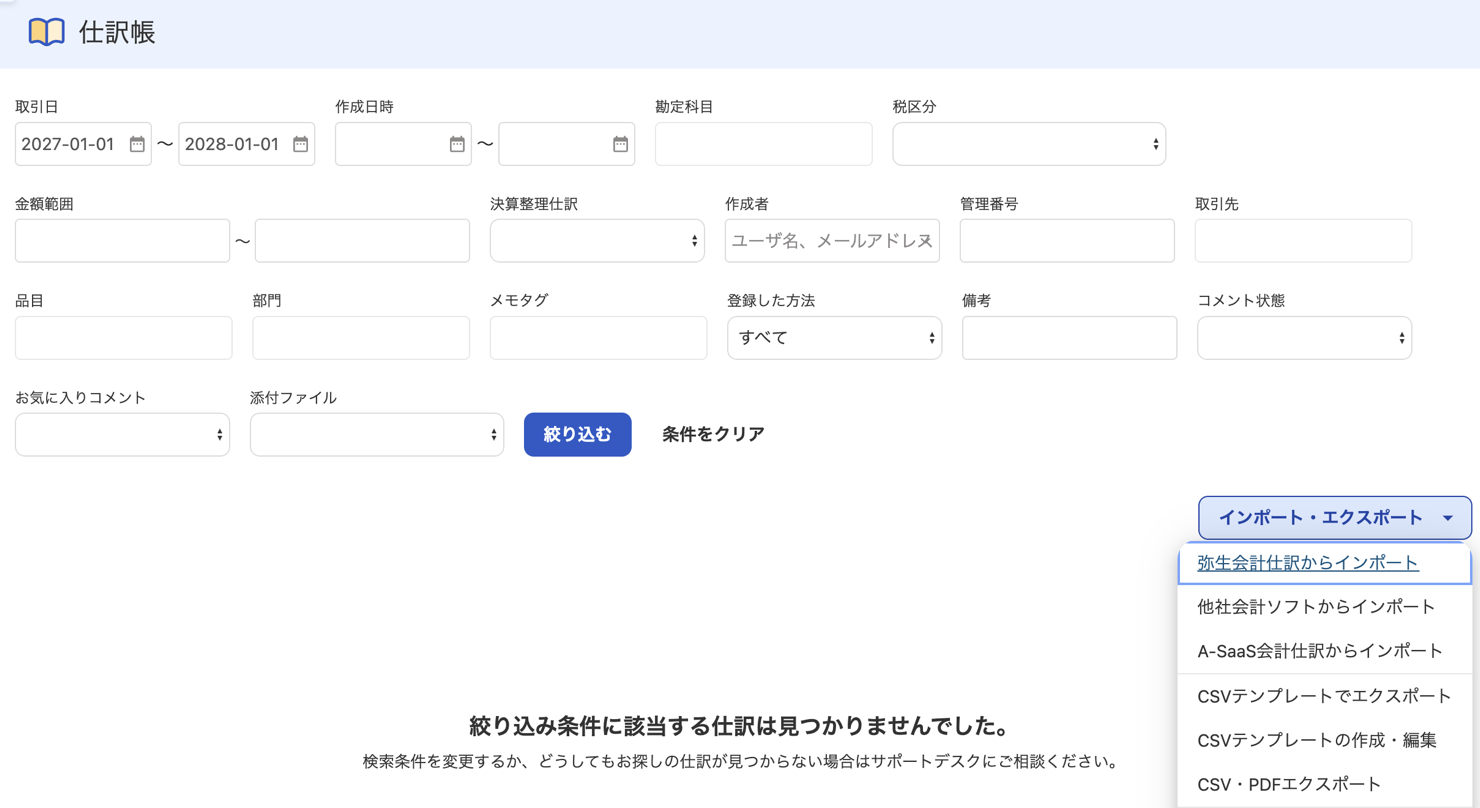Open calendar for 作成日時 start date
Screen dimensions: 1480x808
click(457, 144)
